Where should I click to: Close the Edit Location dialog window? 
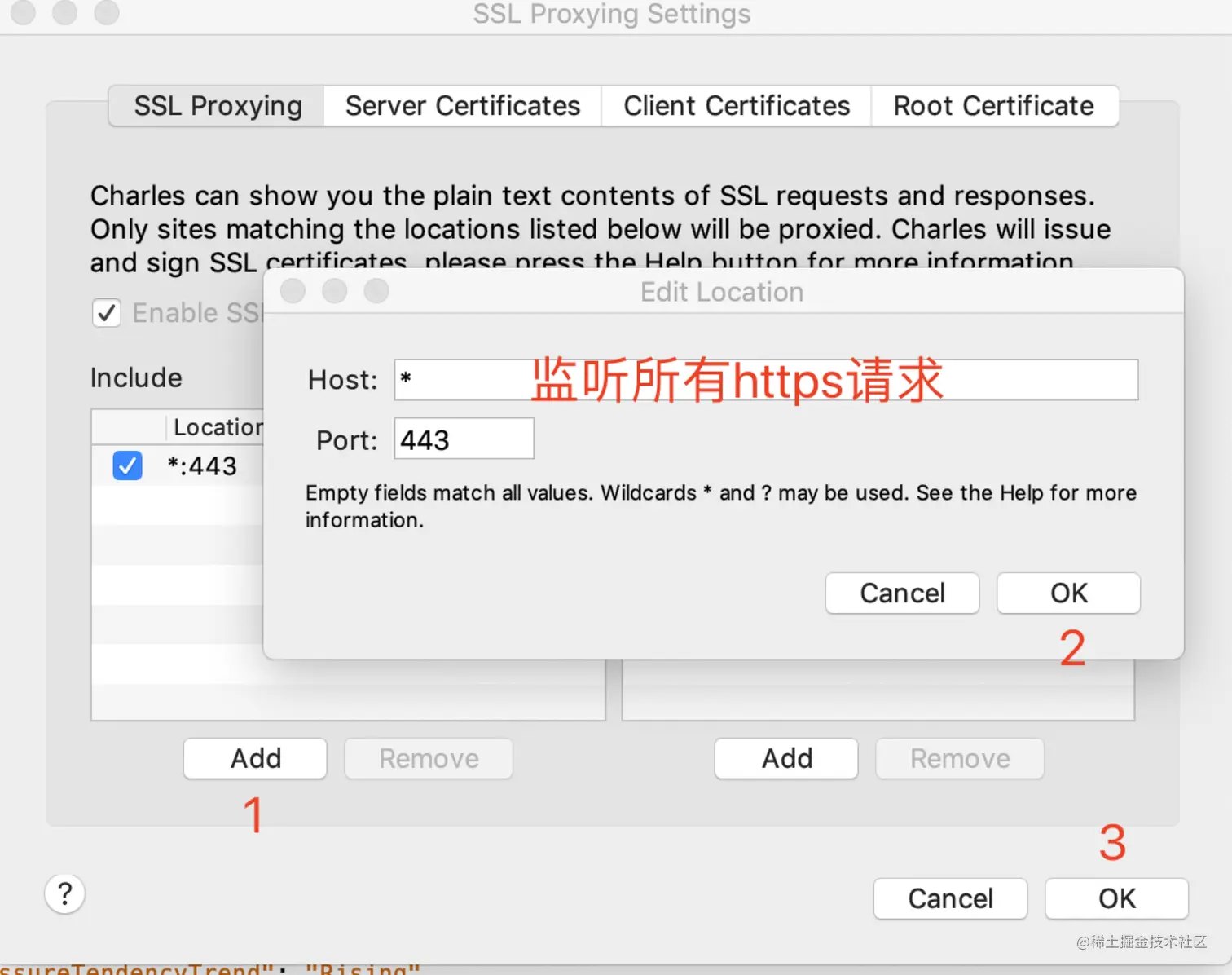pyautogui.click(x=293, y=291)
